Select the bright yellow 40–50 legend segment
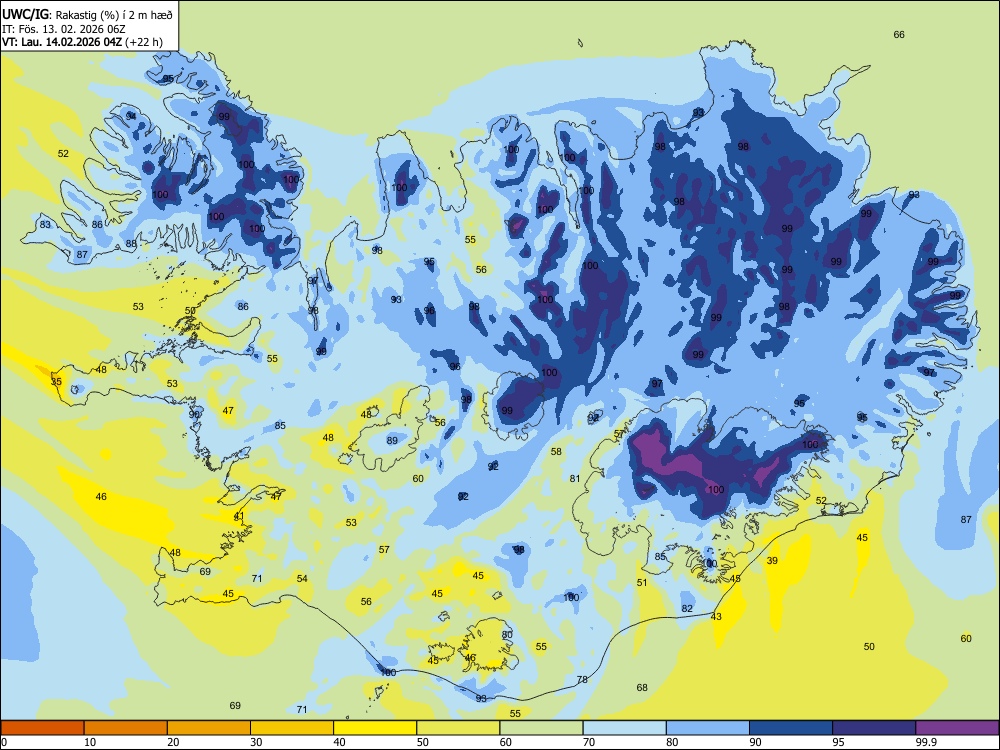1000x750 pixels. (375, 728)
